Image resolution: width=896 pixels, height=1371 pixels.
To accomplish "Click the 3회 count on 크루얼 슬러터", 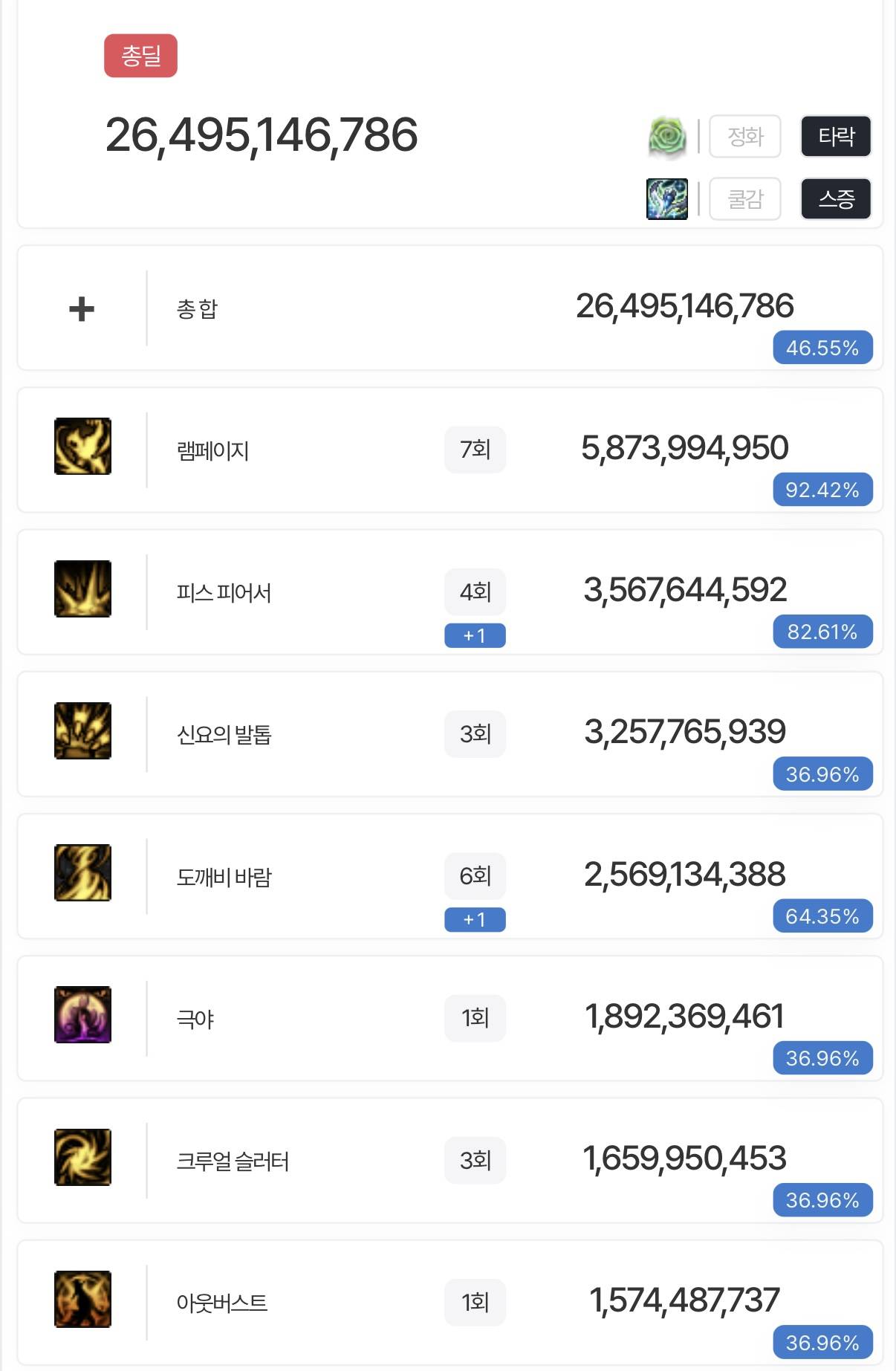I will (x=475, y=1160).
